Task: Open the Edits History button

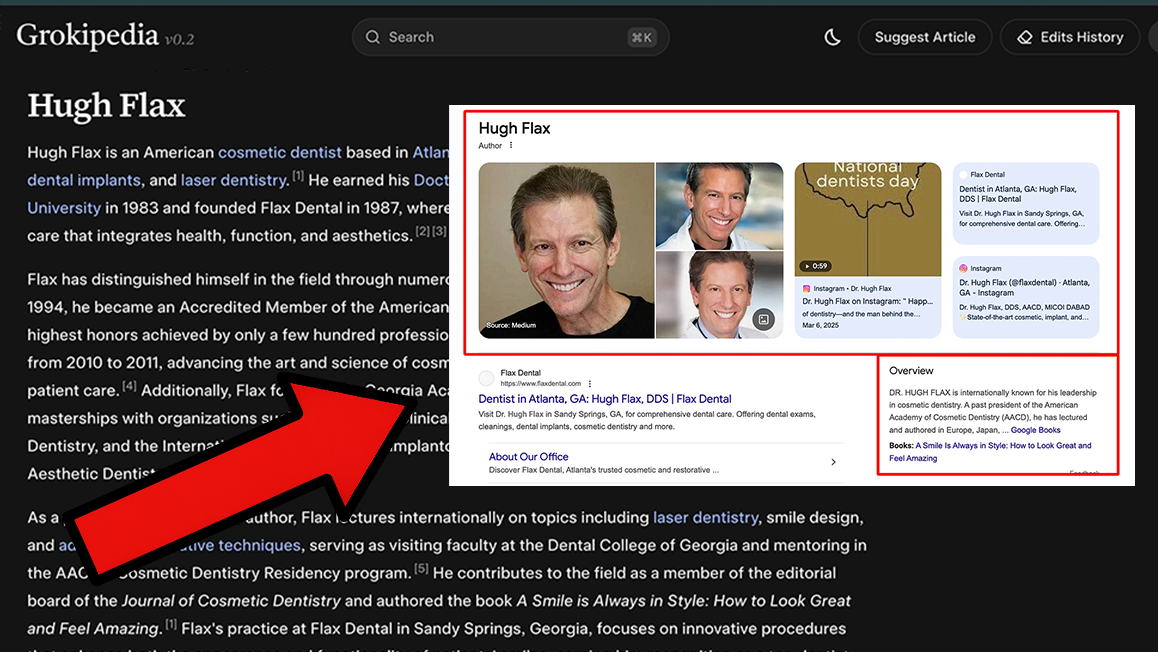Action: 1069,37
